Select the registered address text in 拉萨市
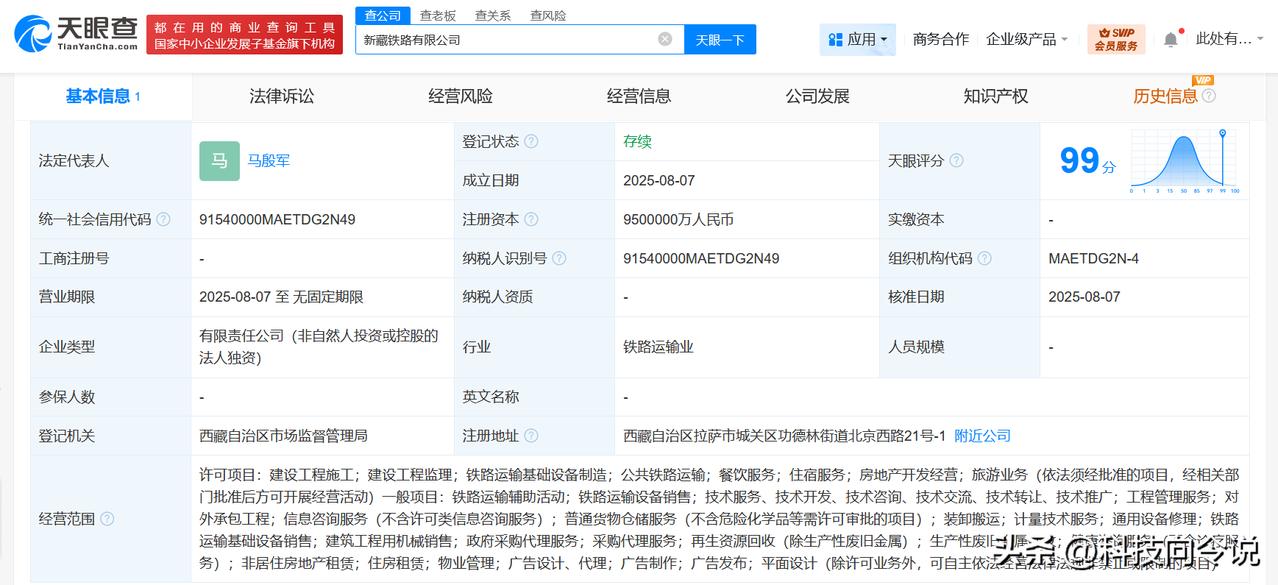 click(x=785, y=436)
